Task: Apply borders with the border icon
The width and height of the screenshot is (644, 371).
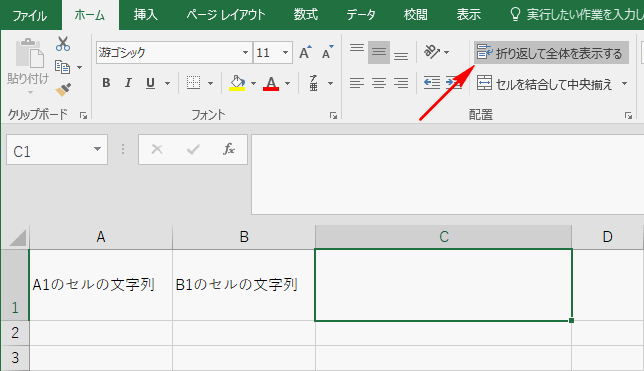Action: [x=193, y=83]
